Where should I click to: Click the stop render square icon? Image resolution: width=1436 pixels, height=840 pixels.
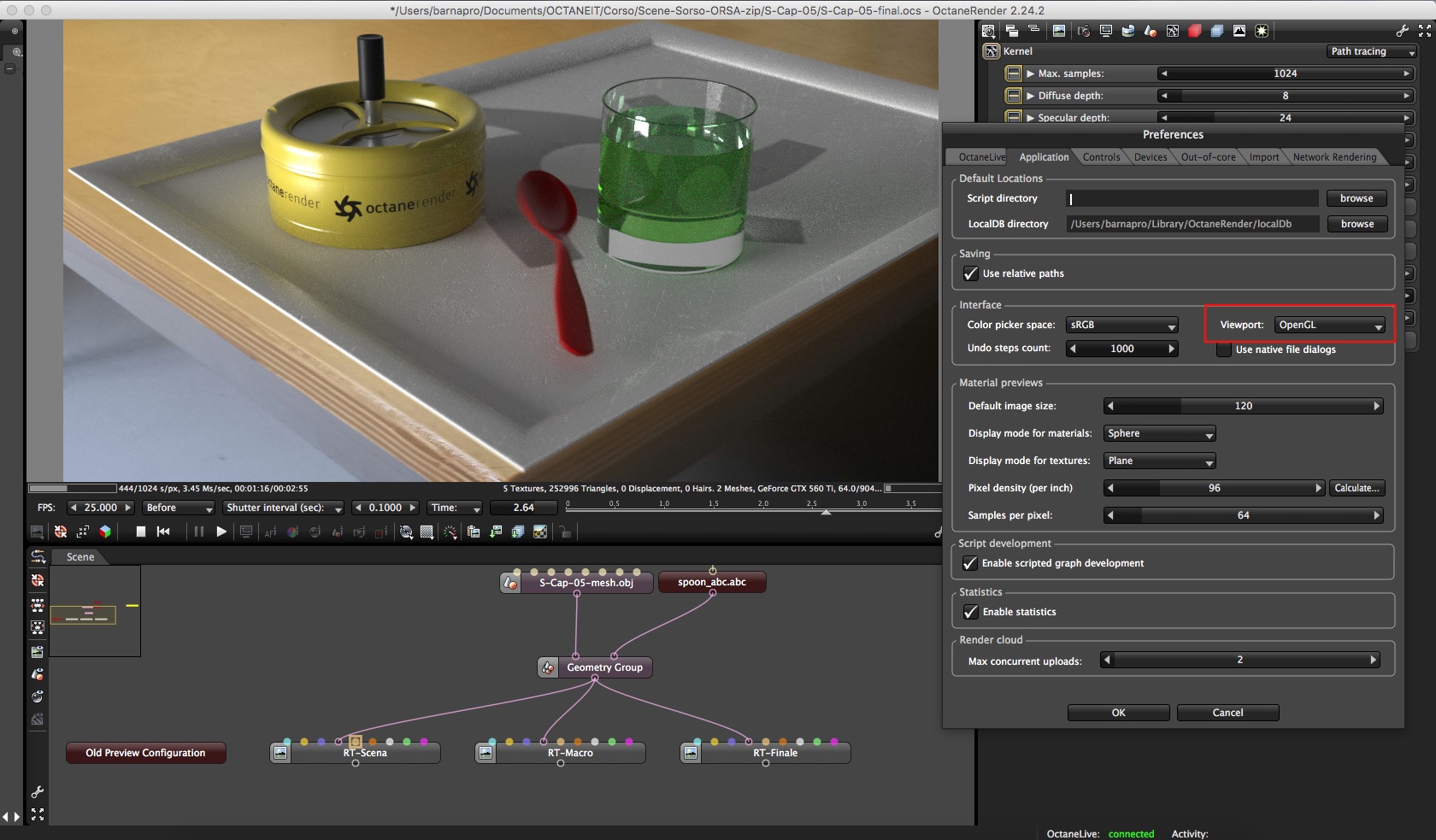(141, 532)
